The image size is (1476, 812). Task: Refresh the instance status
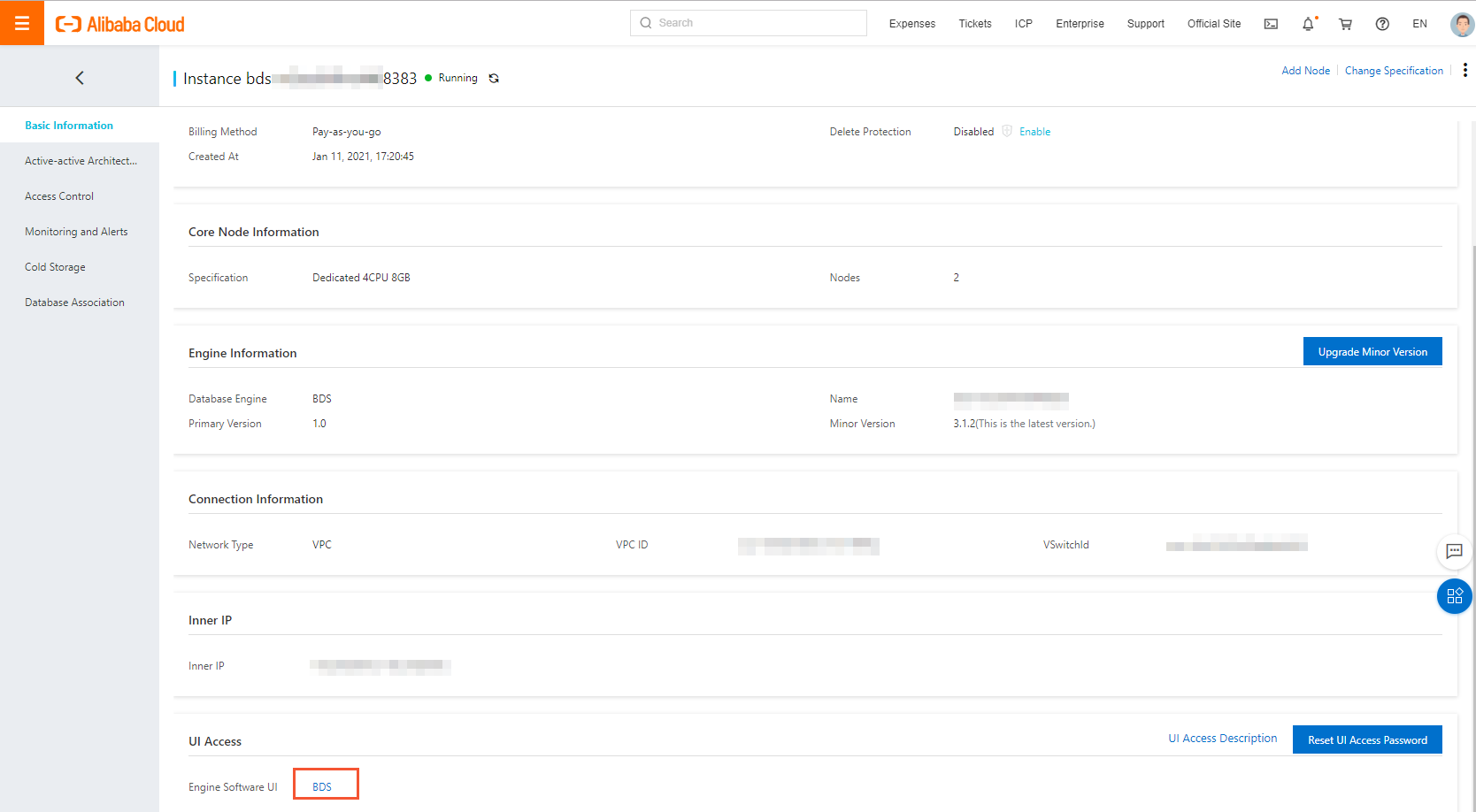(x=494, y=78)
